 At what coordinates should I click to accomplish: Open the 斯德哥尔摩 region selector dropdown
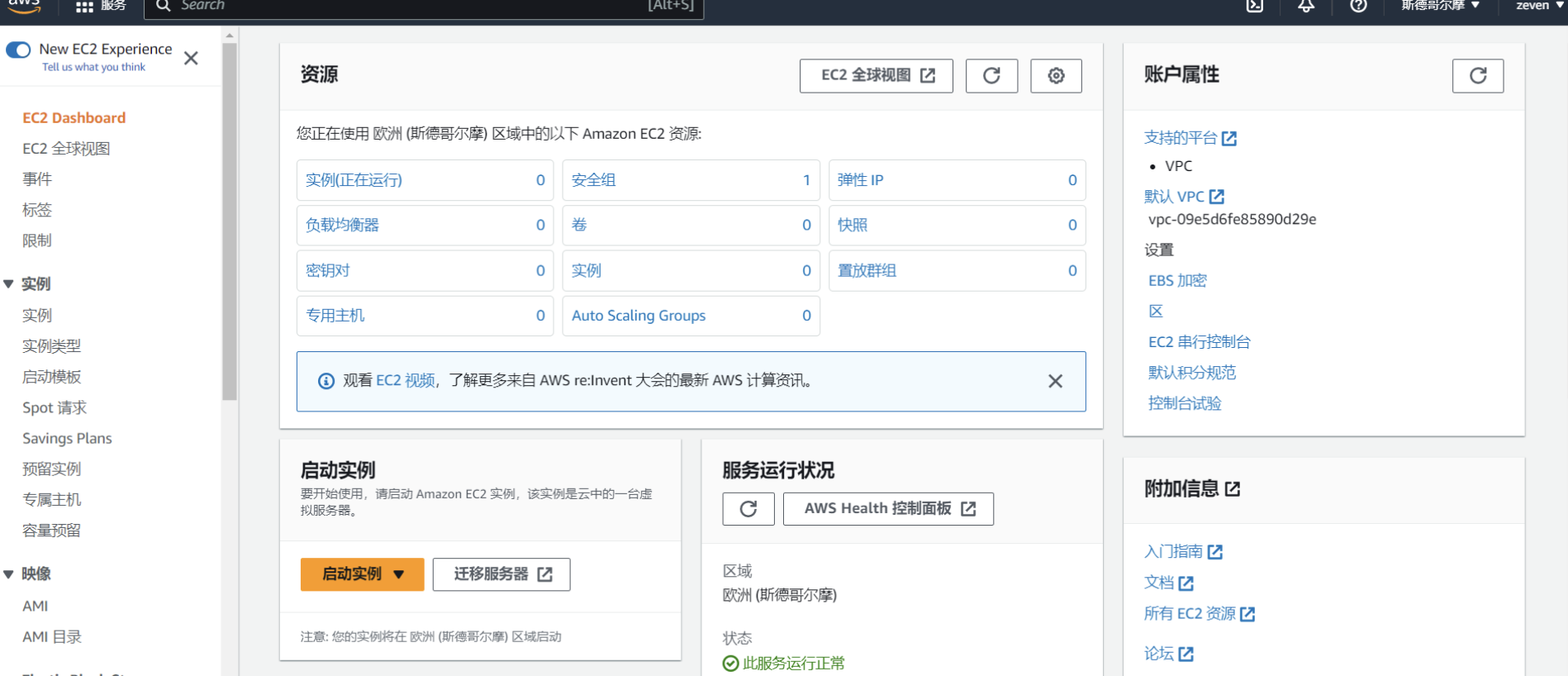tap(1440, 7)
